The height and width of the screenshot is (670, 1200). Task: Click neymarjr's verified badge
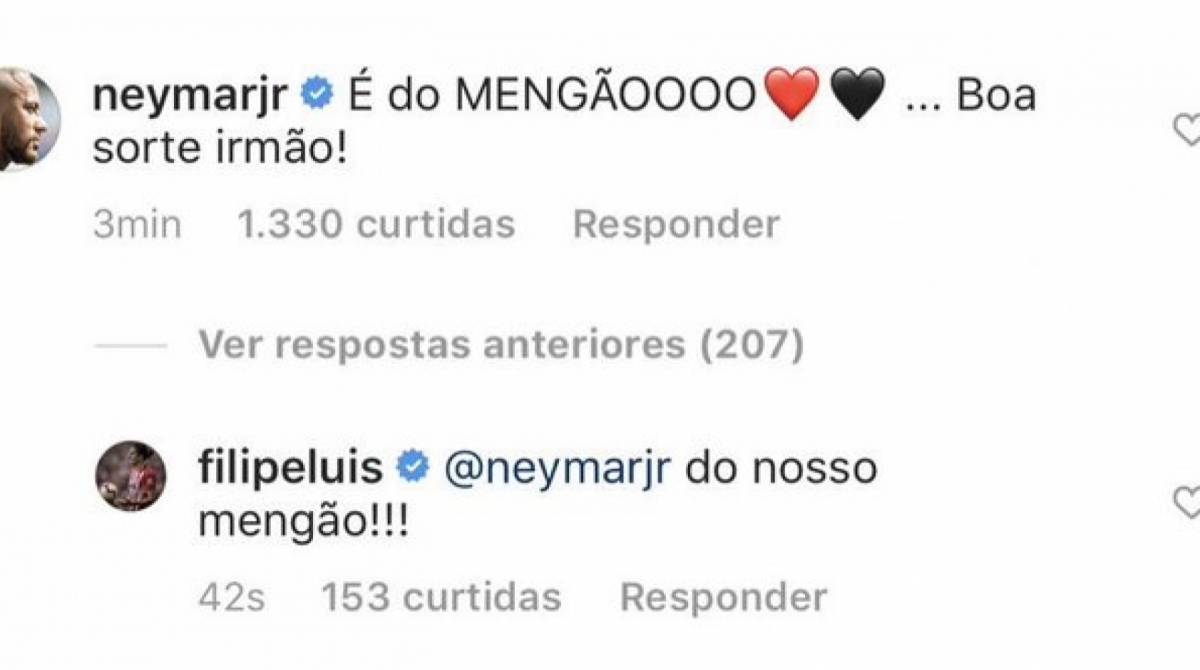click(318, 93)
